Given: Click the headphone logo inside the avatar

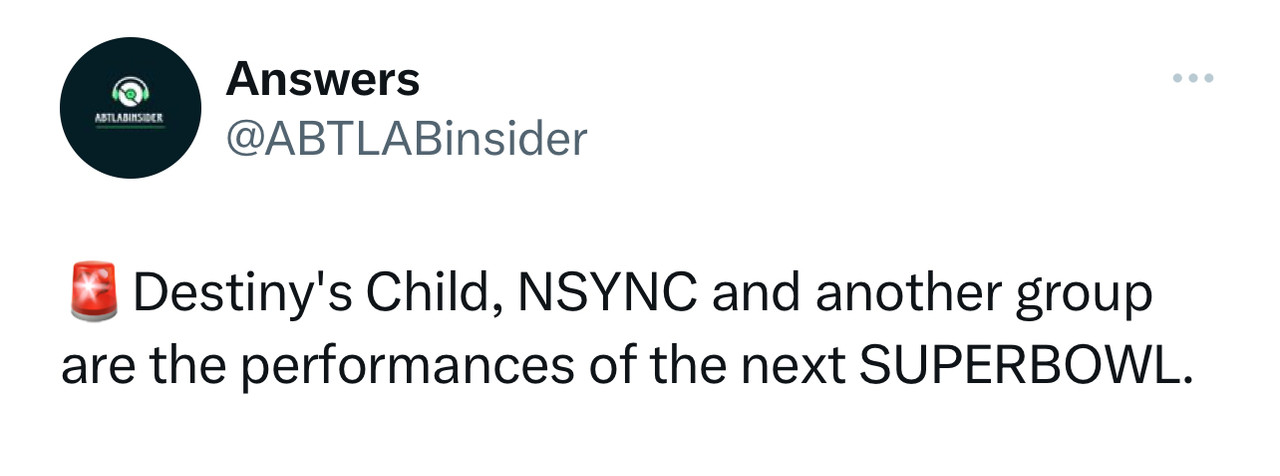Looking at the screenshot, I should pos(130,93).
